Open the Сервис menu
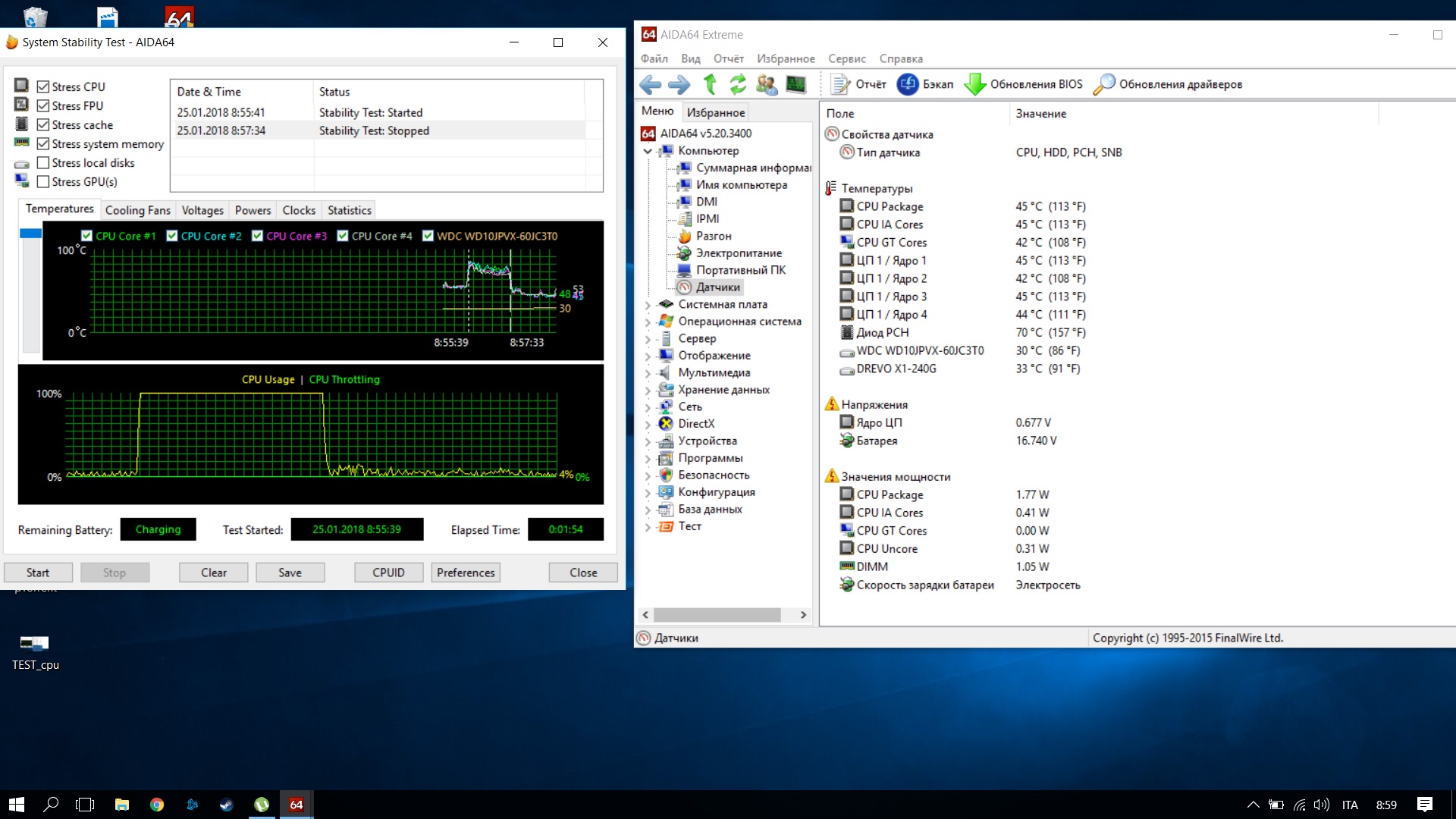Screen dimensions: 1456x819 847,58
